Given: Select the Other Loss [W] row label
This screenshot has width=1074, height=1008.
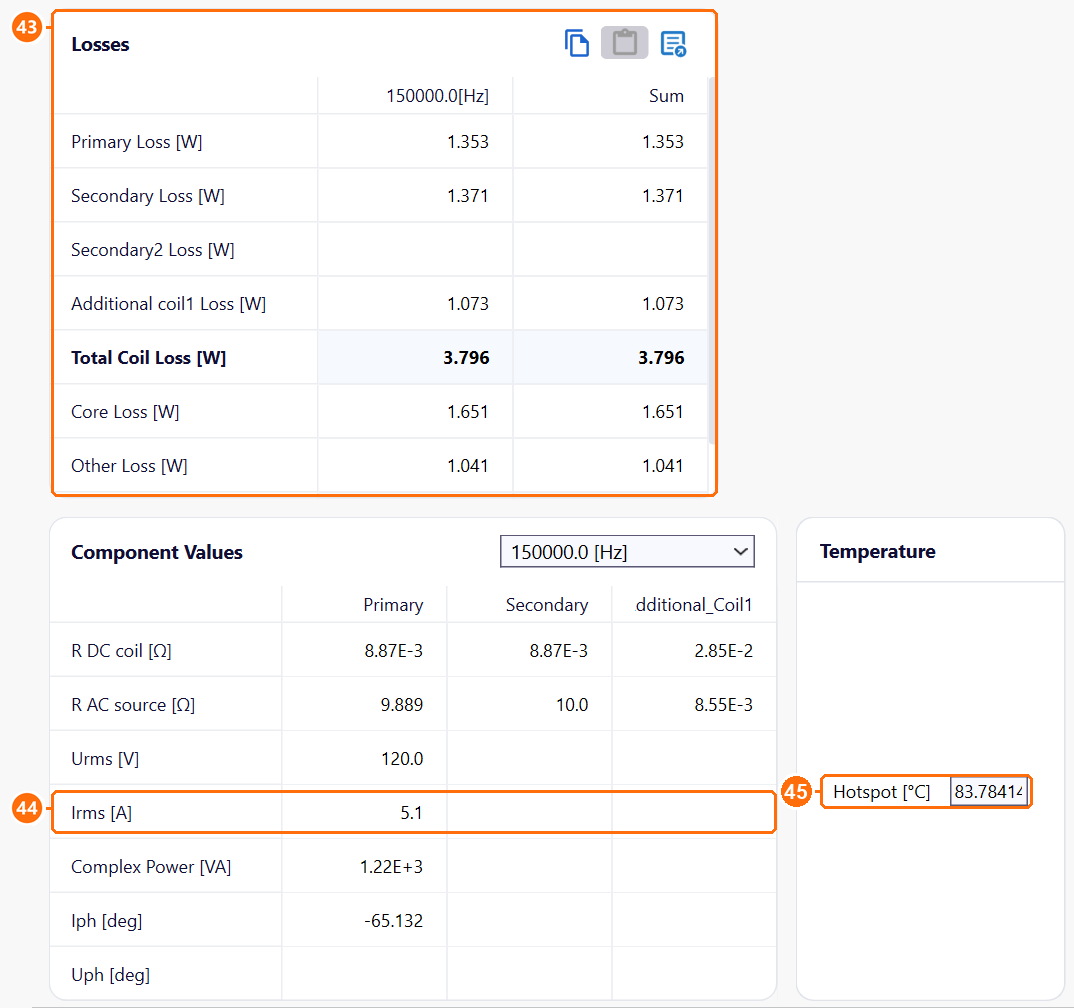Looking at the screenshot, I should (x=129, y=466).
